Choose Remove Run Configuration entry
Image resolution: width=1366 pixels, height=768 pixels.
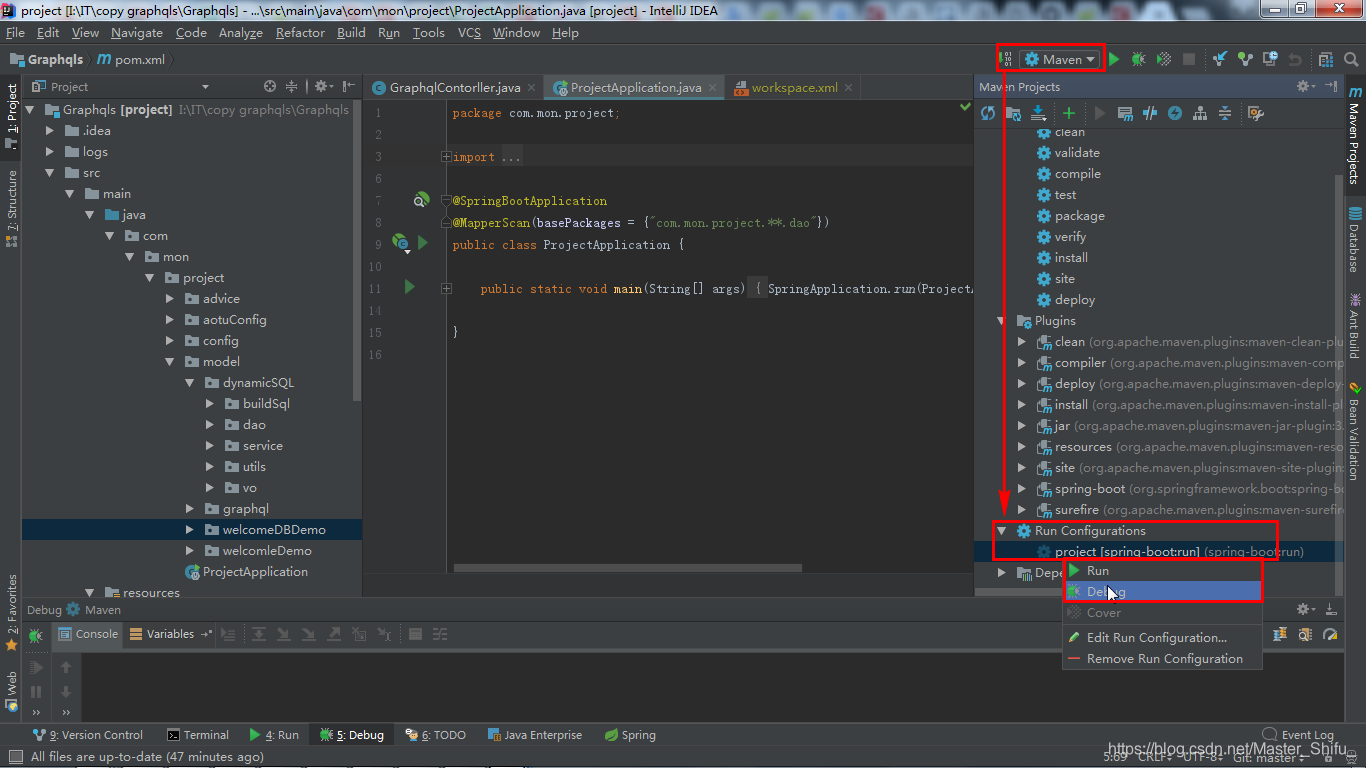[1162, 658]
